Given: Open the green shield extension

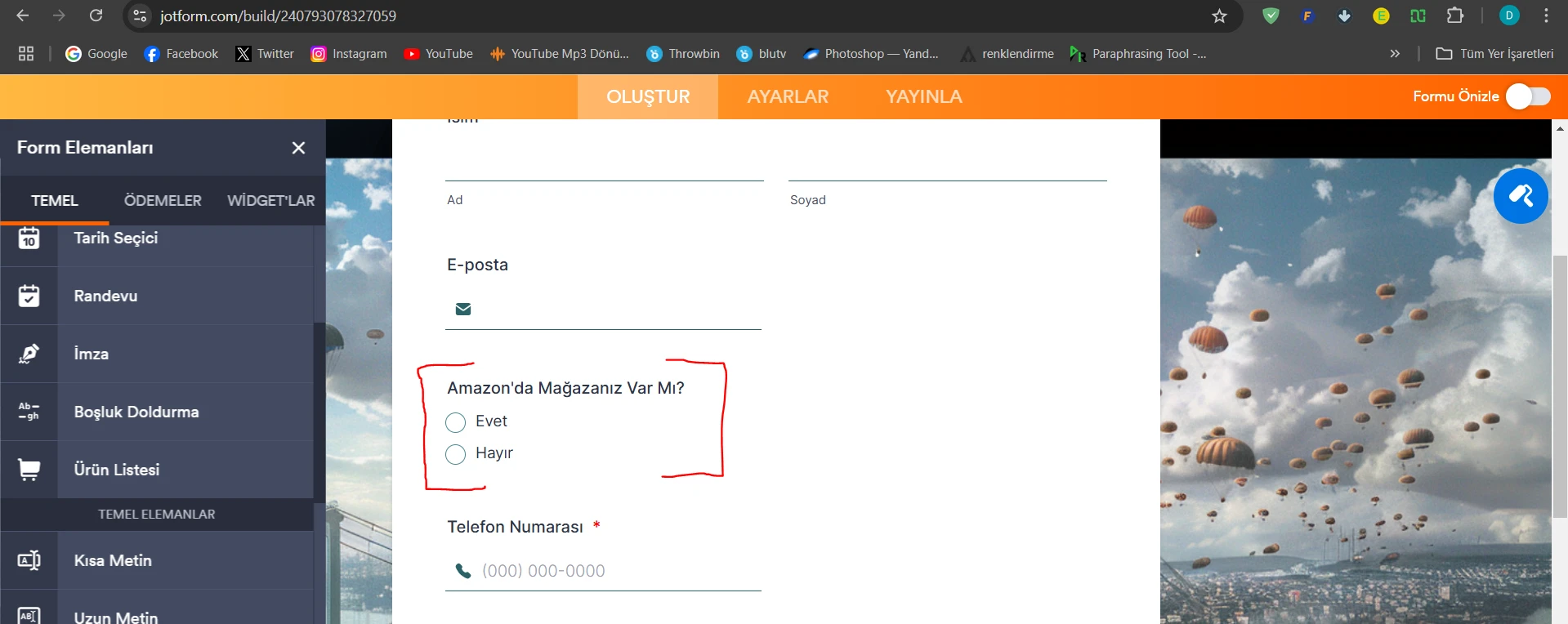Looking at the screenshot, I should [1271, 16].
